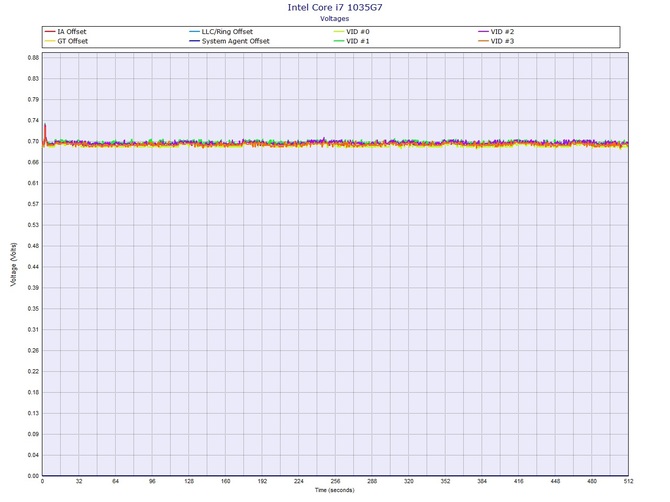
Task: Select the VID #3 legend entry
Action: [x=496, y=41]
